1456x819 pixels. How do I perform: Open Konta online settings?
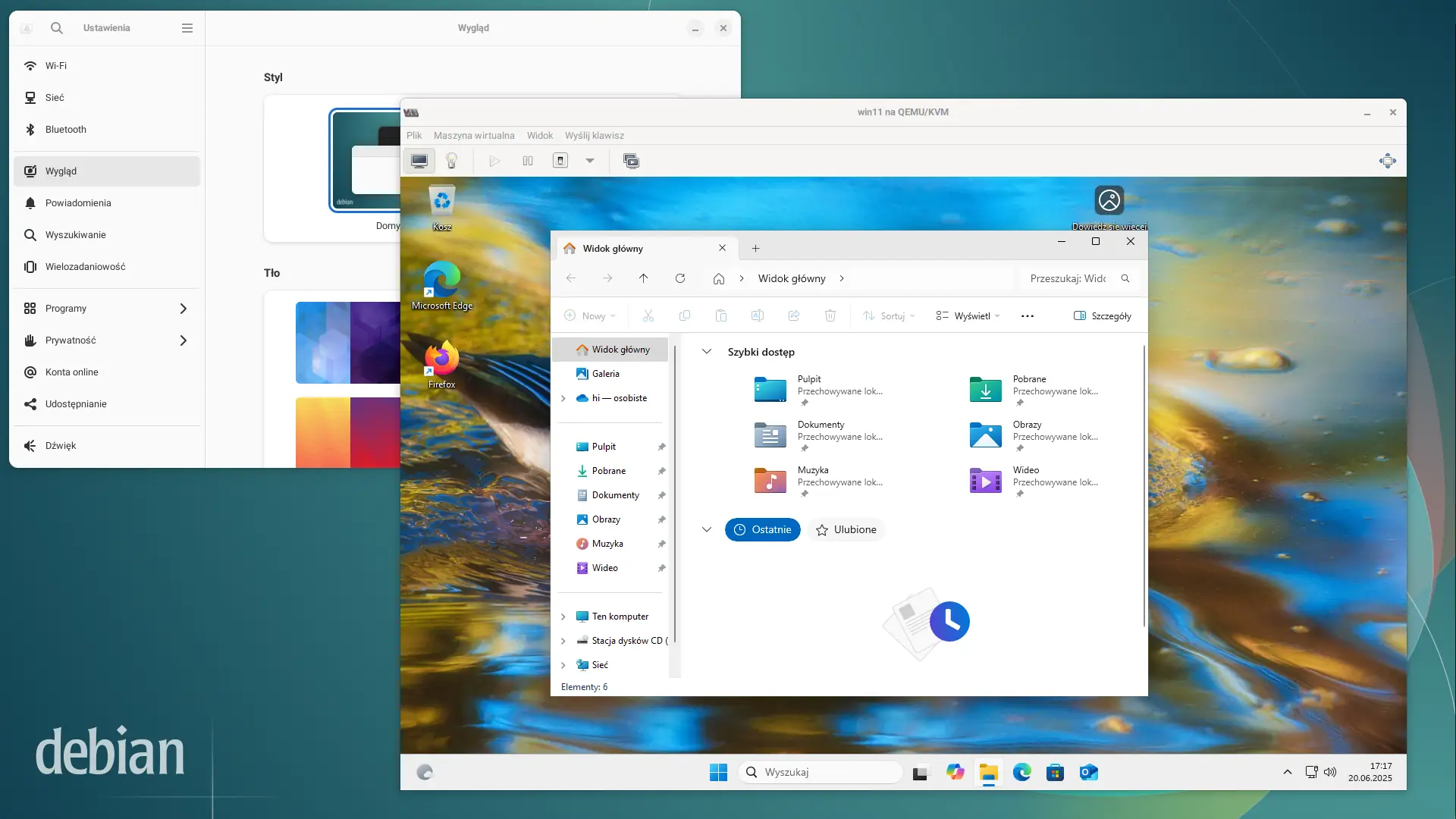pos(107,372)
